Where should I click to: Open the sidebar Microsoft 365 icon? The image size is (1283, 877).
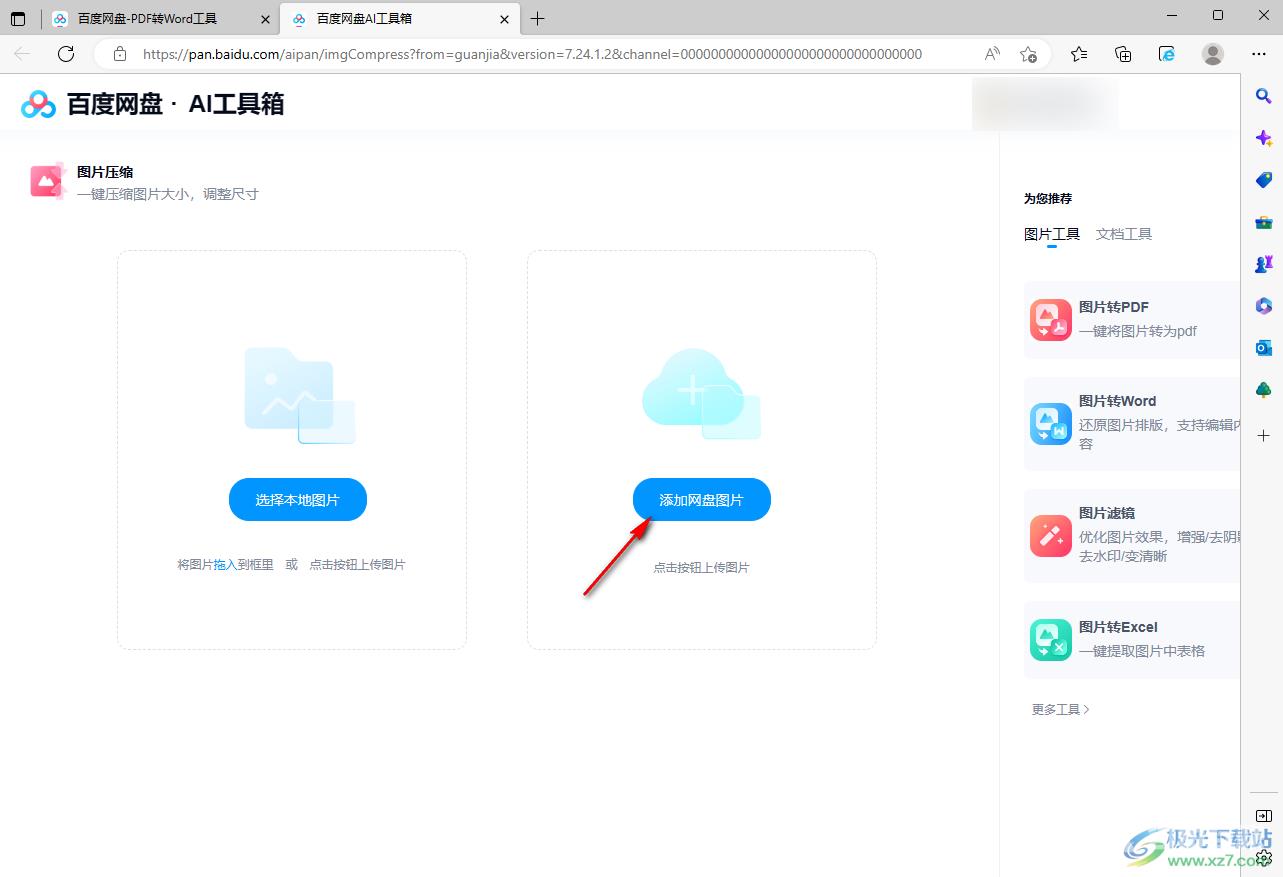pos(1263,306)
